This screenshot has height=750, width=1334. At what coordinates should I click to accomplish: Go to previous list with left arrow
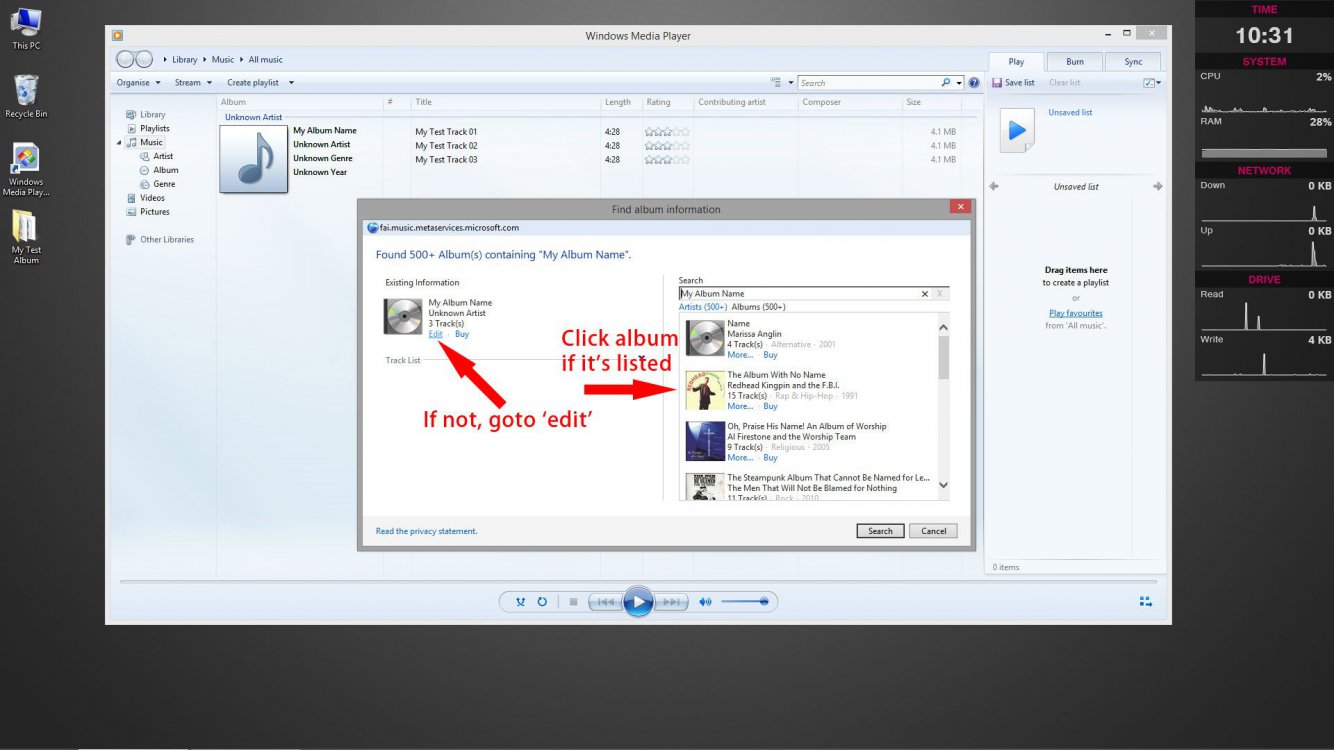click(x=994, y=186)
